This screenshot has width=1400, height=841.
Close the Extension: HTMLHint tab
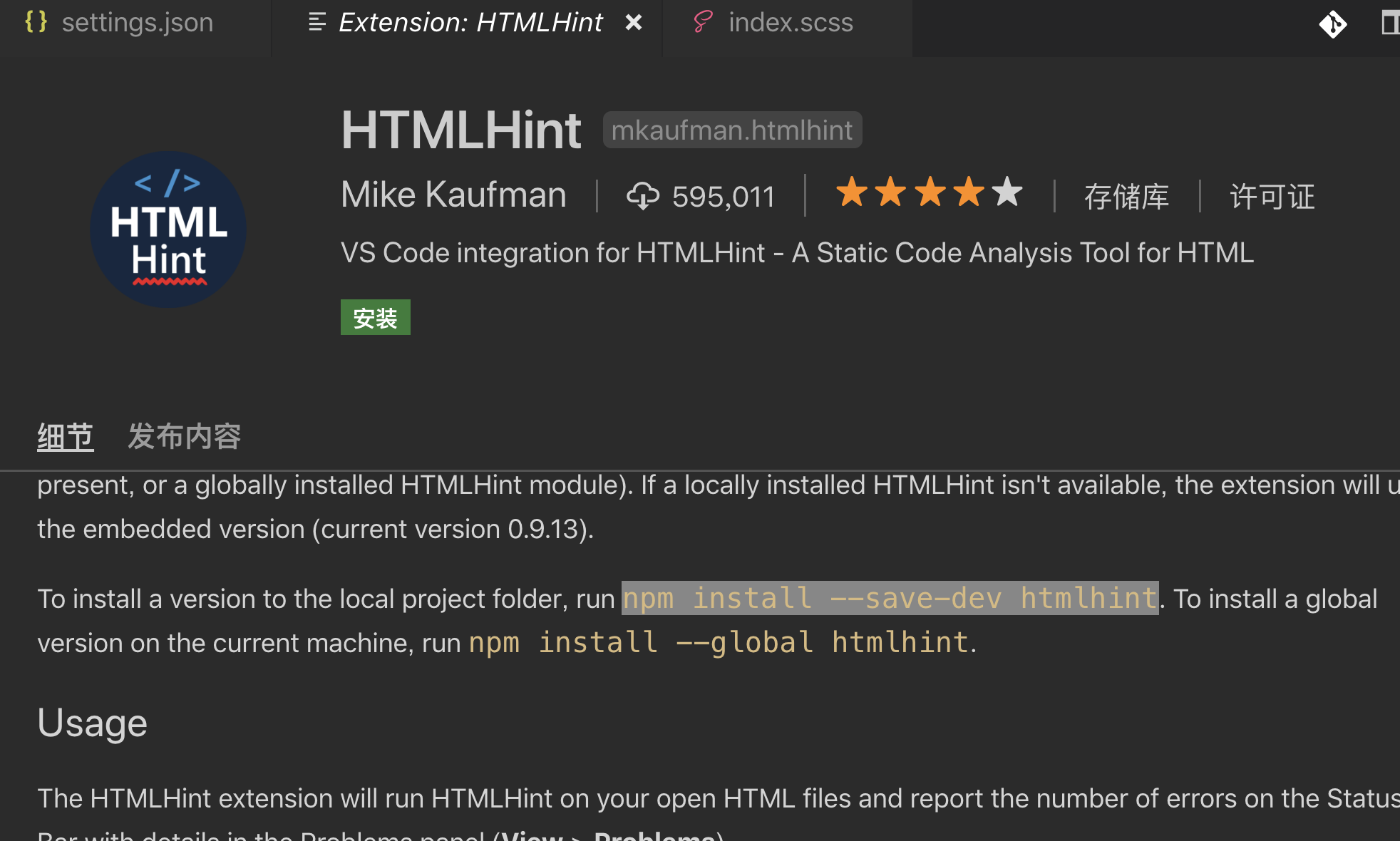click(634, 23)
